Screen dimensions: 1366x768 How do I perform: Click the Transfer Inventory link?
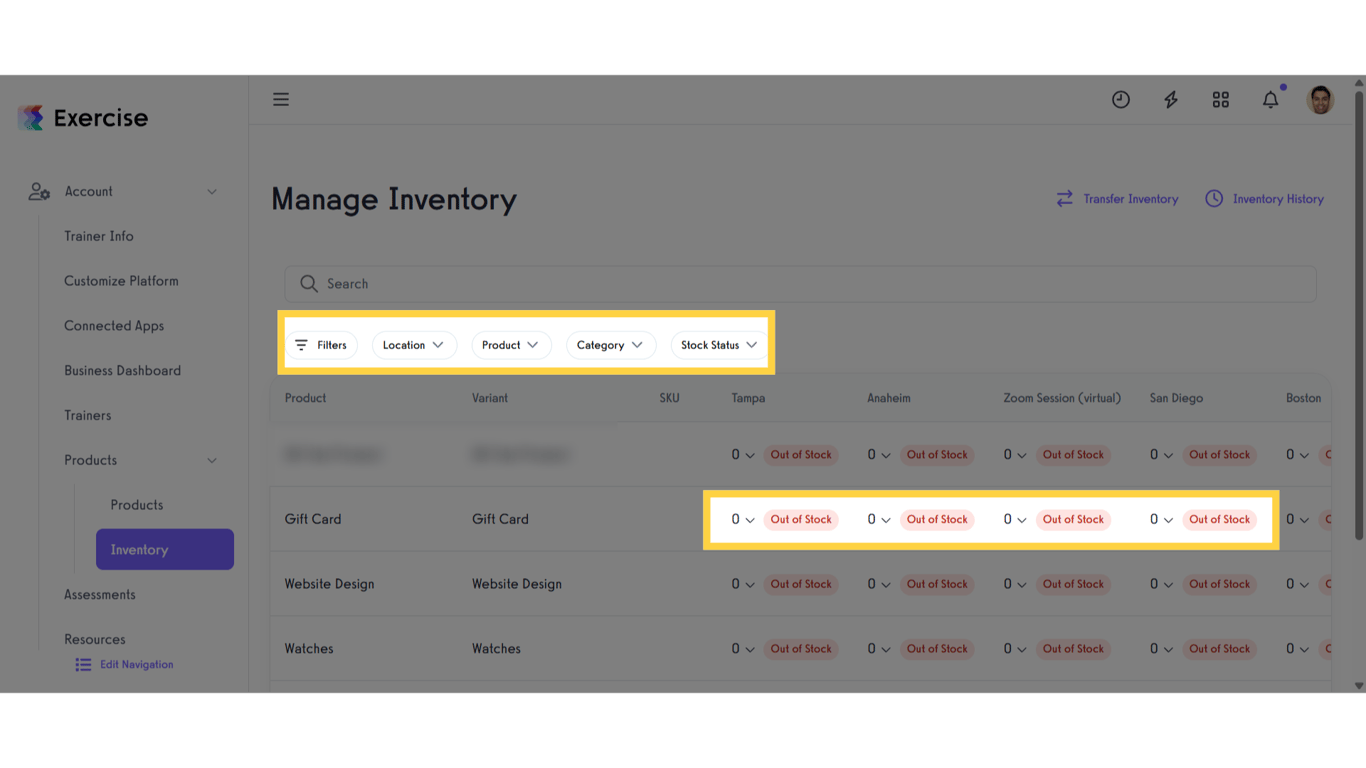[x=1117, y=198]
